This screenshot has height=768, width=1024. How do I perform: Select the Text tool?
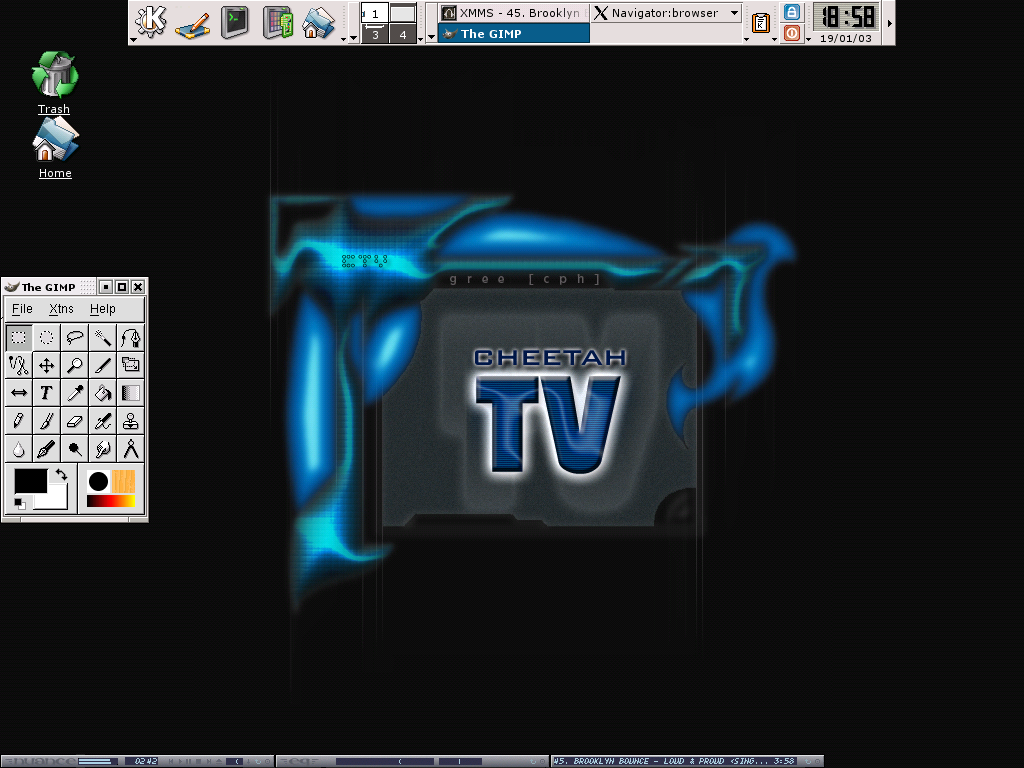coord(46,393)
